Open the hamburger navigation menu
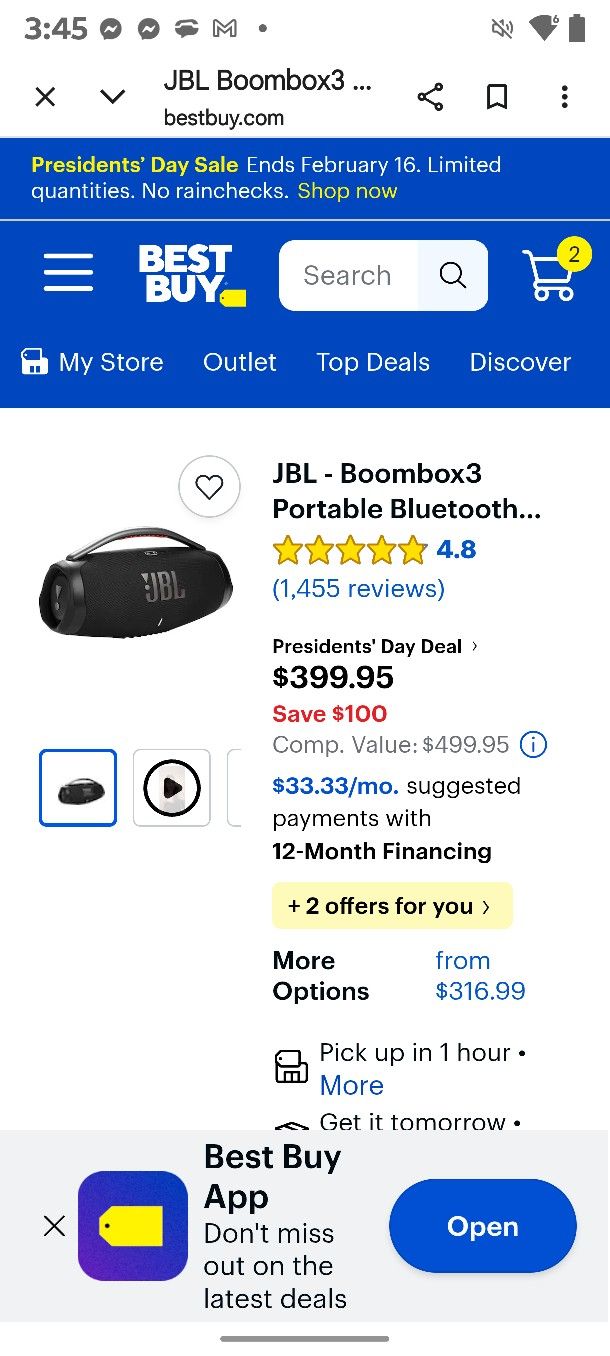610x1356 pixels. [x=68, y=274]
